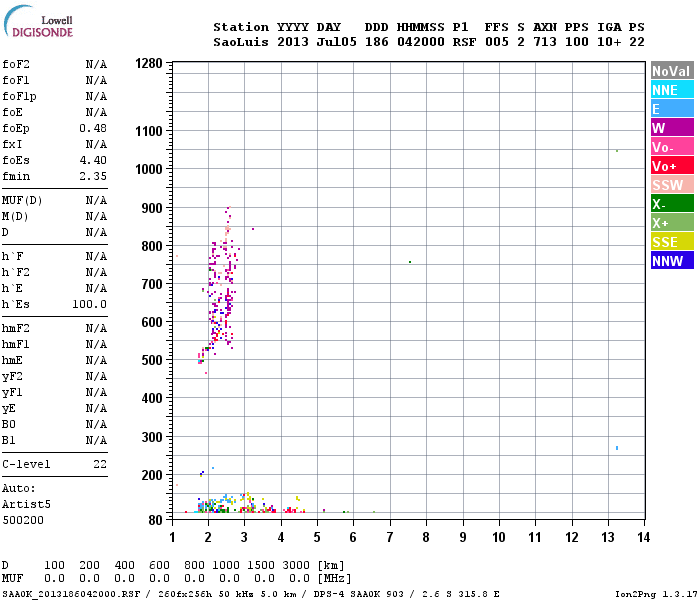This screenshot has height=600, width=700.
Task: Click the 2013 year value in header
Action: pyautogui.click(x=293, y=42)
